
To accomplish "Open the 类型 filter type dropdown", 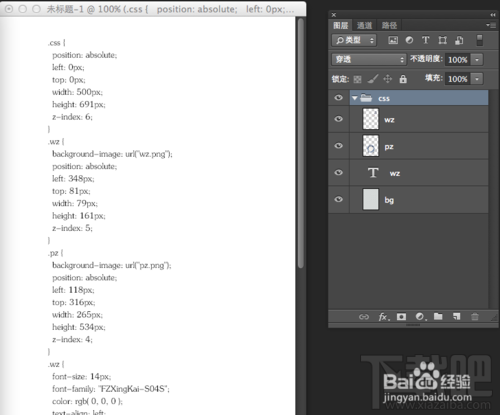I will pyautogui.click(x=354, y=40).
